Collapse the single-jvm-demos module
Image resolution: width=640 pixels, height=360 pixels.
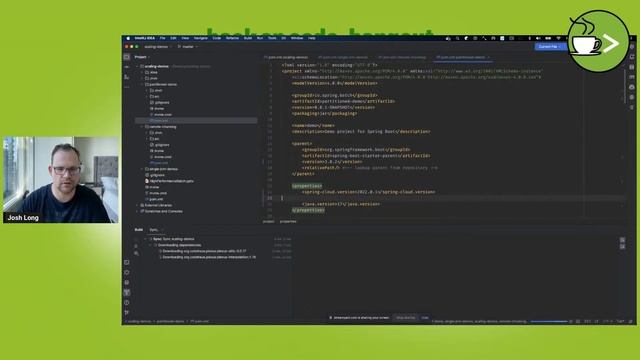[142, 169]
